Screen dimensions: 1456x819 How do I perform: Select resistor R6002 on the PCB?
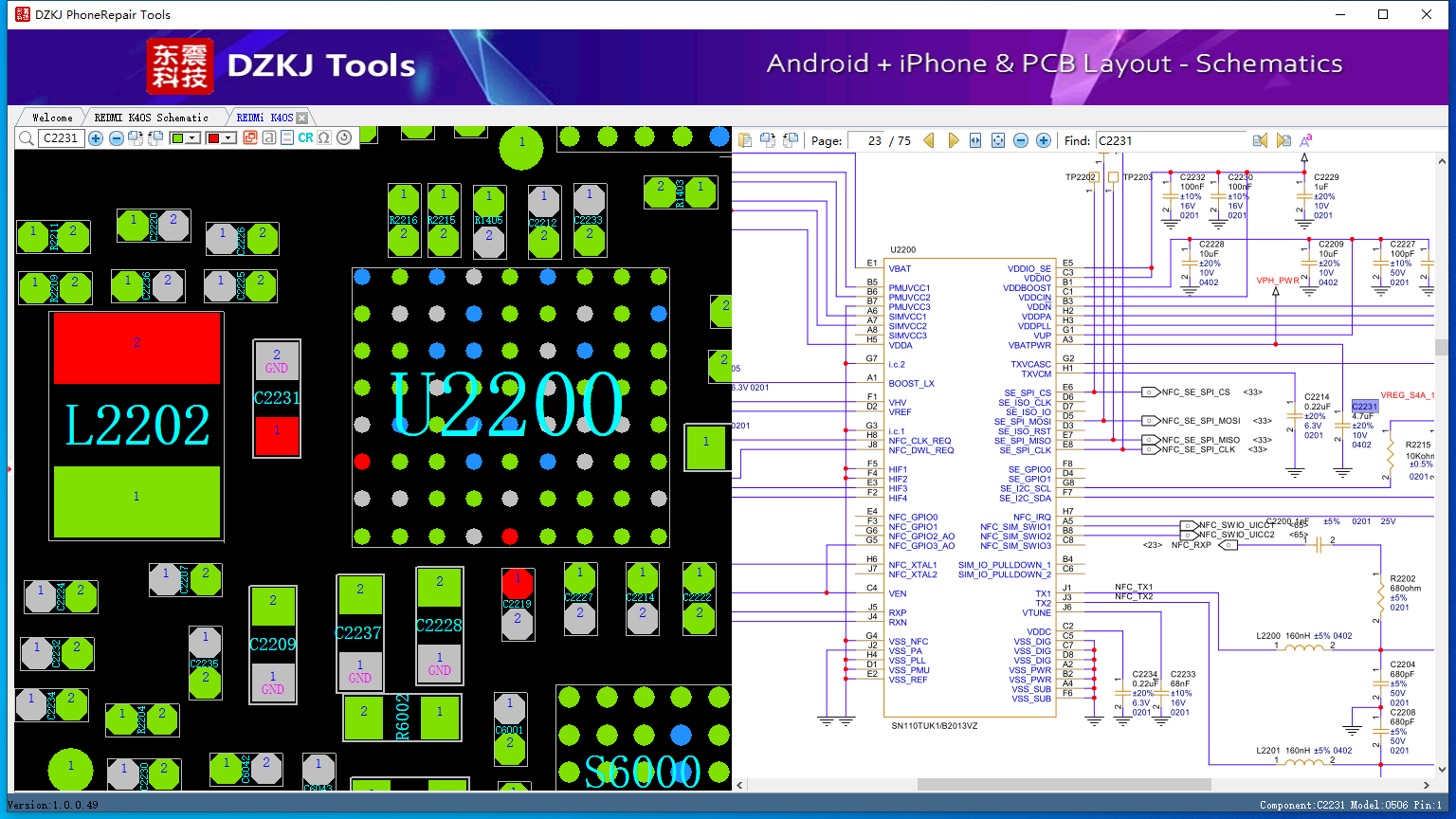[x=403, y=718]
